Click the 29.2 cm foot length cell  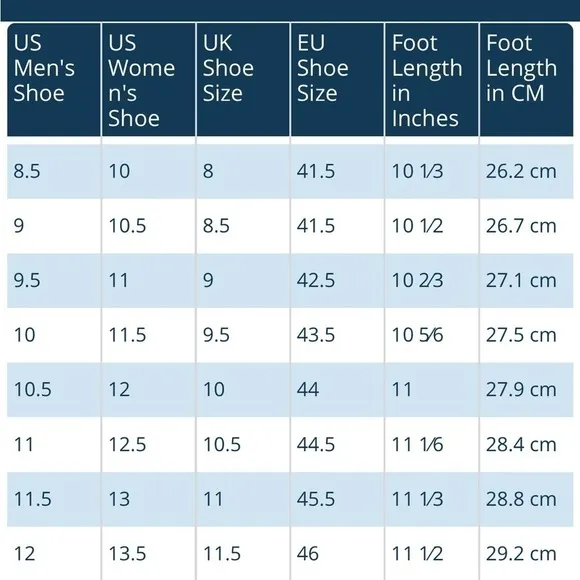pyautogui.click(x=526, y=553)
